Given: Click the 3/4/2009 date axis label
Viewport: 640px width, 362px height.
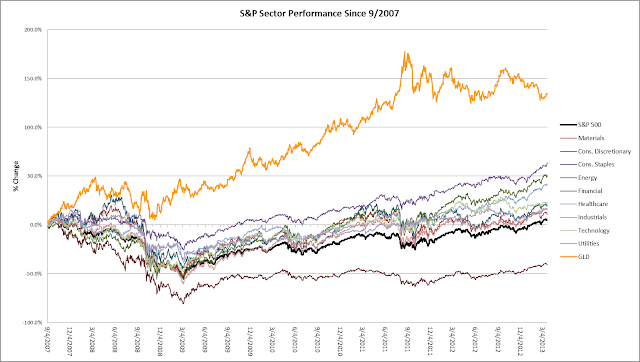Looking at the screenshot, I should click(x=182, y=337).
